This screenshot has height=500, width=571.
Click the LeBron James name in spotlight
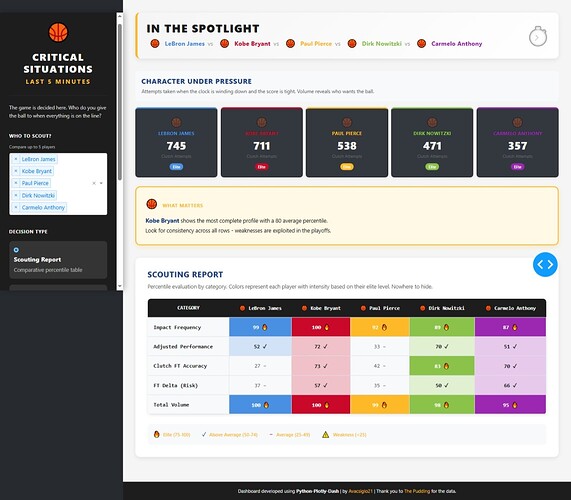click(x=185, y=44)
